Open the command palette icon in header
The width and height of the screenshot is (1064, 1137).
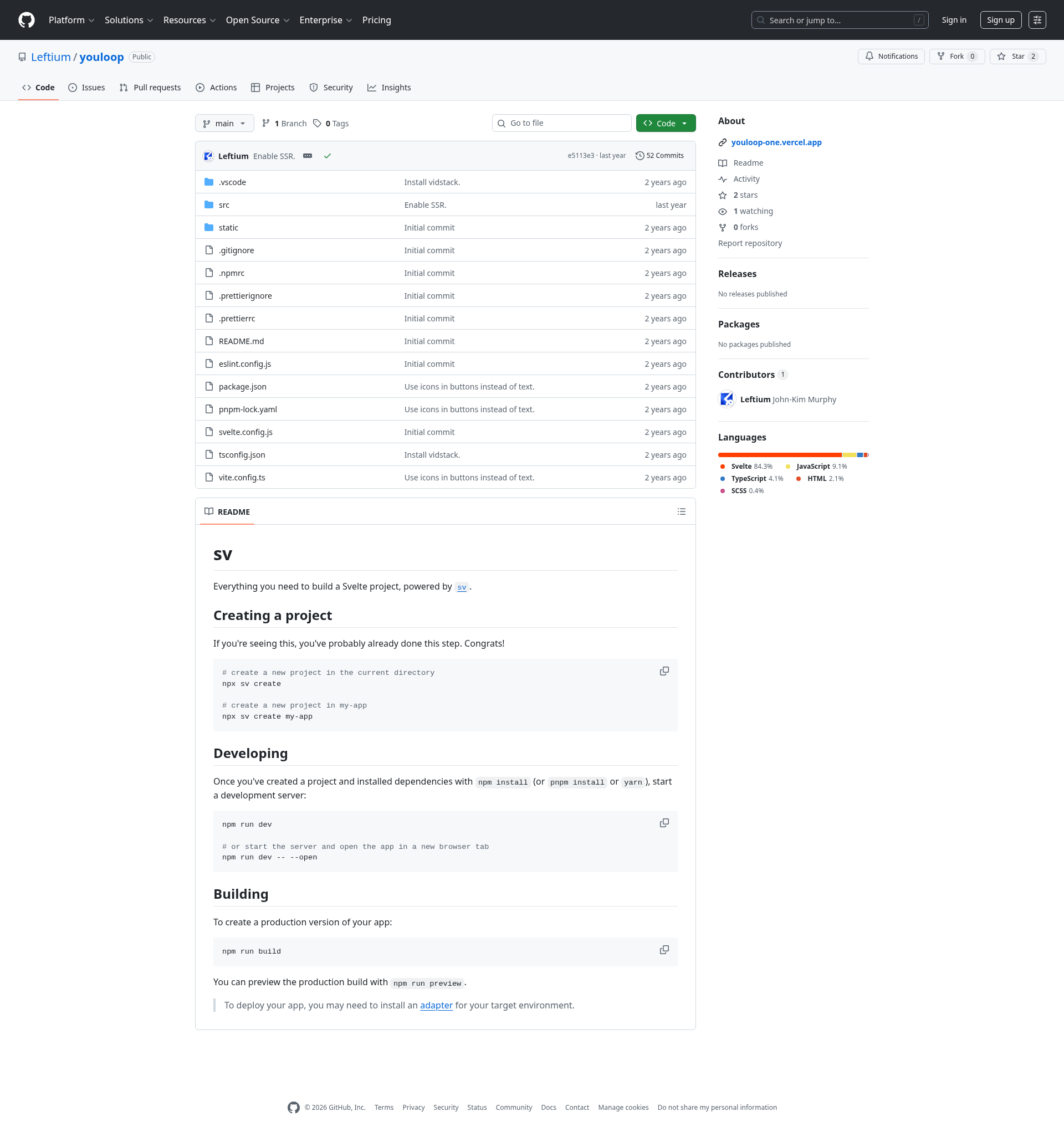(x=1037, y=20)
